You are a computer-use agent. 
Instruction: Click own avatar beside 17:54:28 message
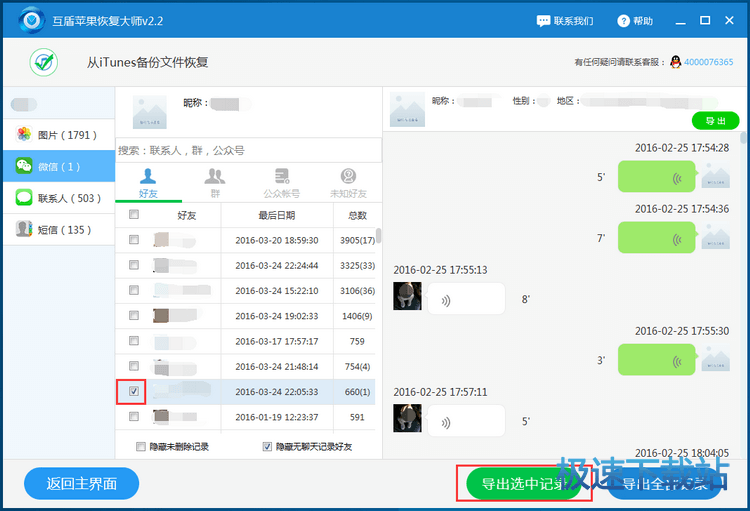(716, 174)
